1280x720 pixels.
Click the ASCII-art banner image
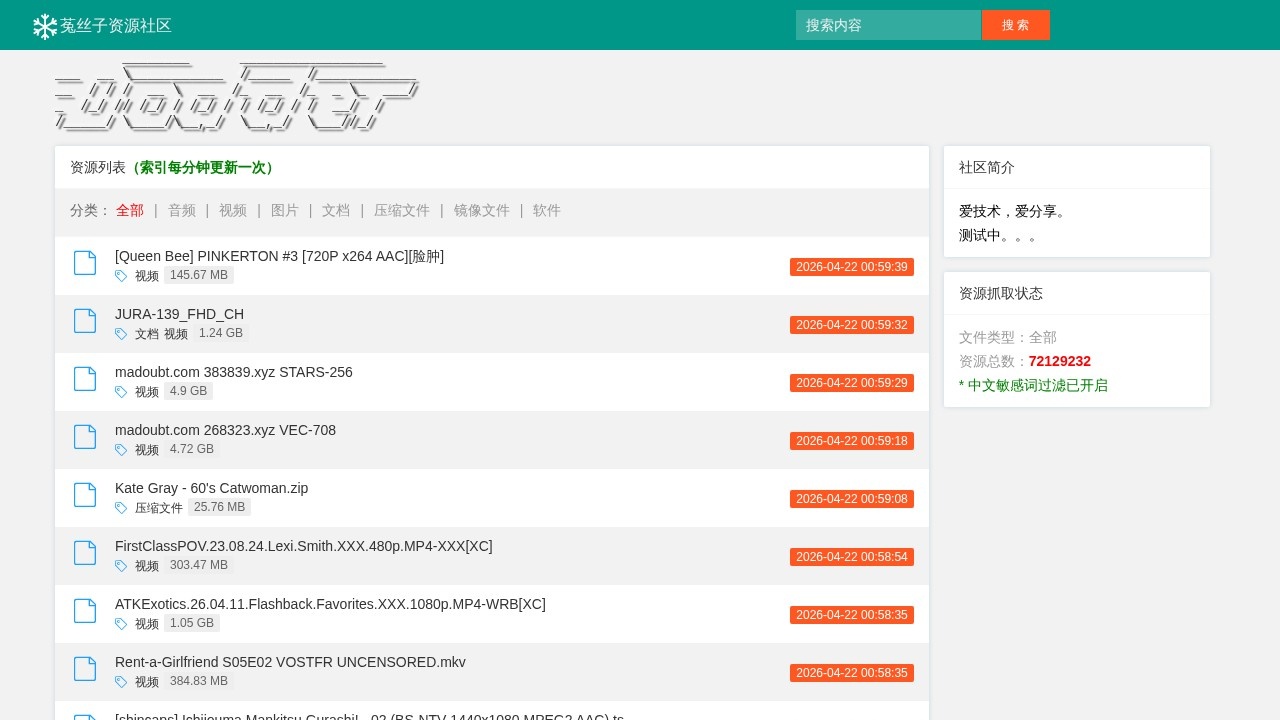tap(236, 97)
